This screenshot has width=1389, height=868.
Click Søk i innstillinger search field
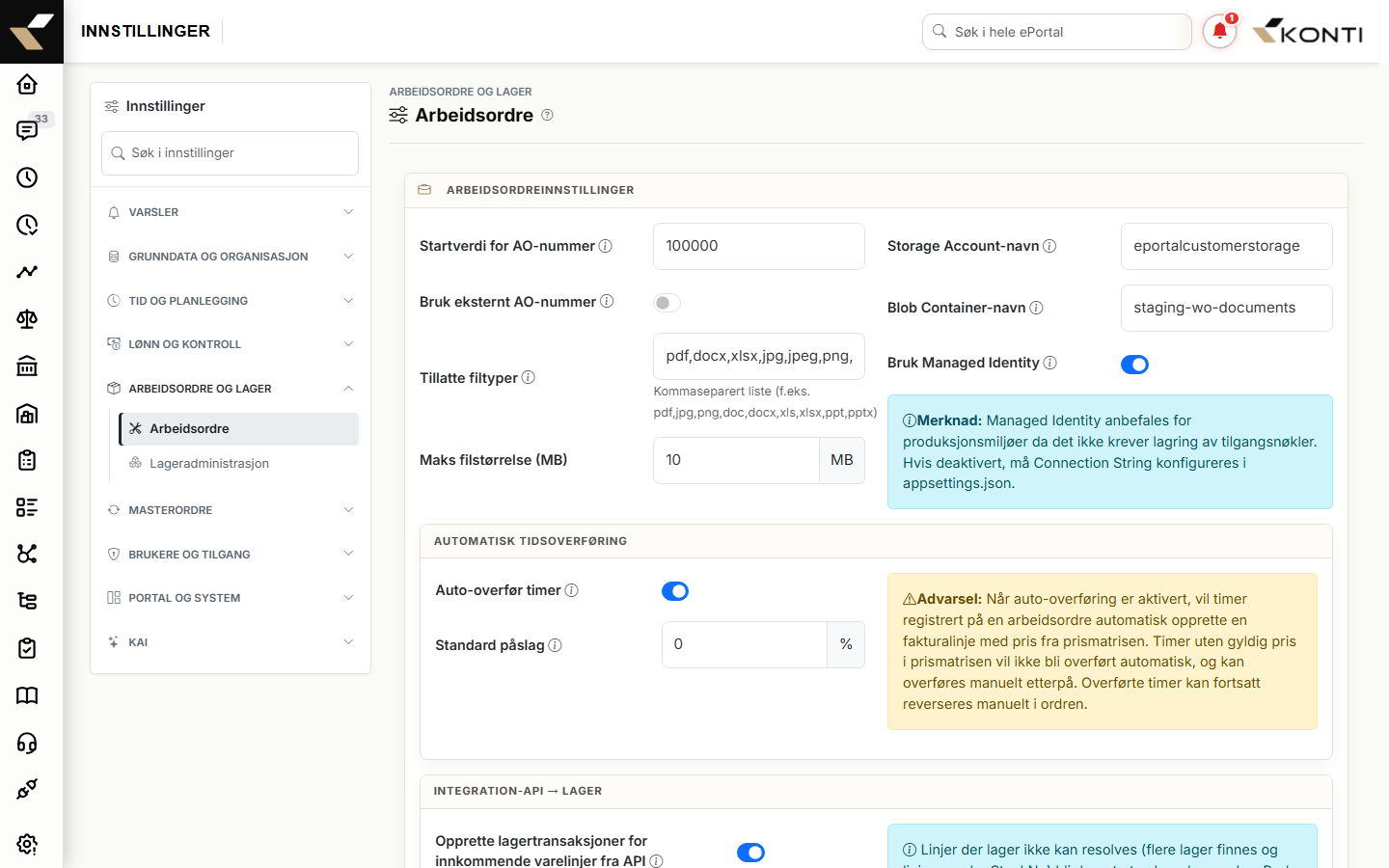pos(231,153)
